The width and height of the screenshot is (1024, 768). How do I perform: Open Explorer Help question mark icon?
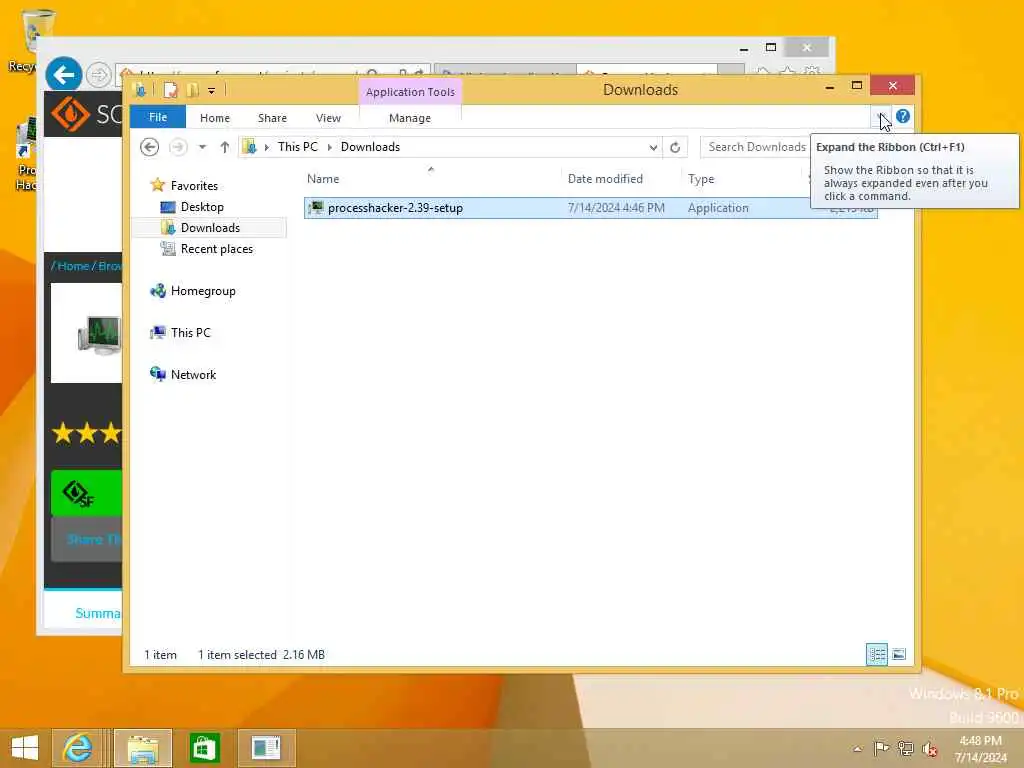coord(903,116)
